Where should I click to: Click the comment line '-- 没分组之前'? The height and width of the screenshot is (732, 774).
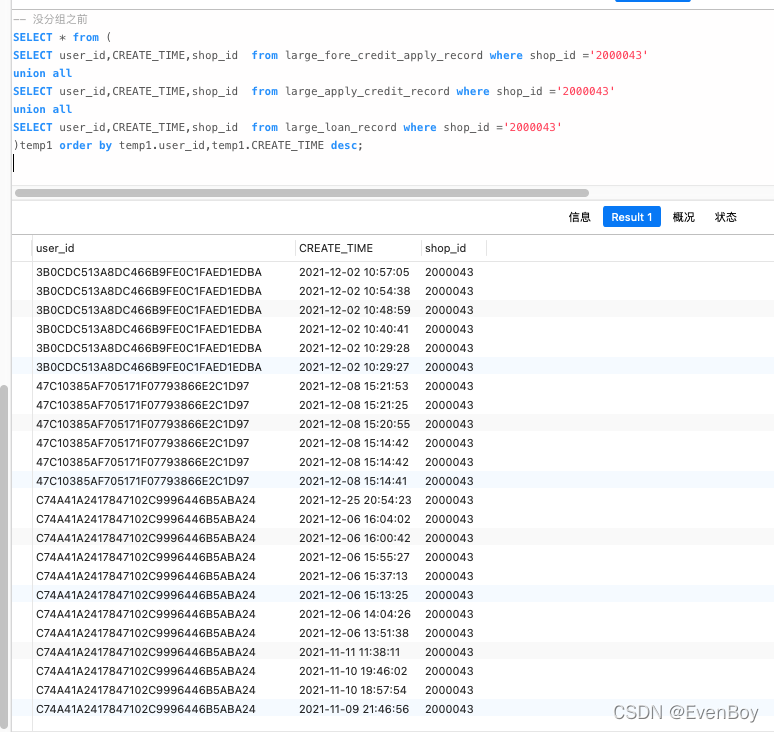tap(50, 19)
